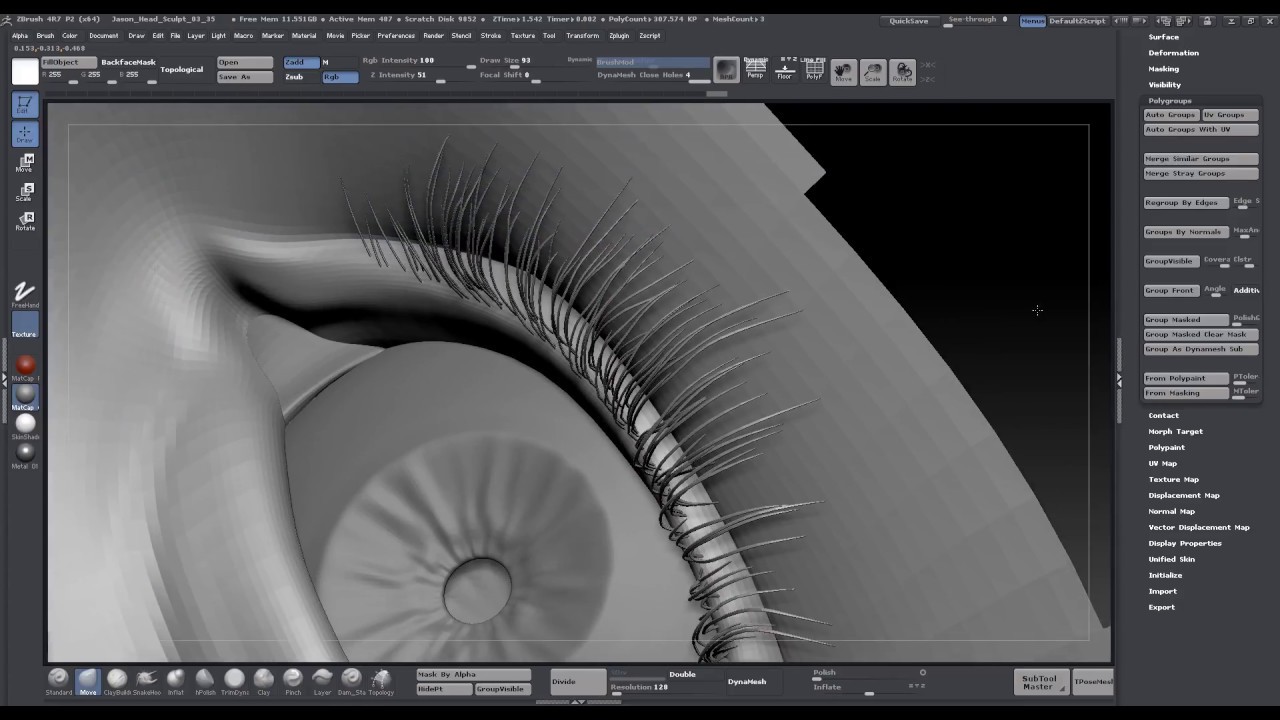Choose the Metal 01 material sphere
This screenshot has height=720, width=1280.
click(x=25, y=455)
